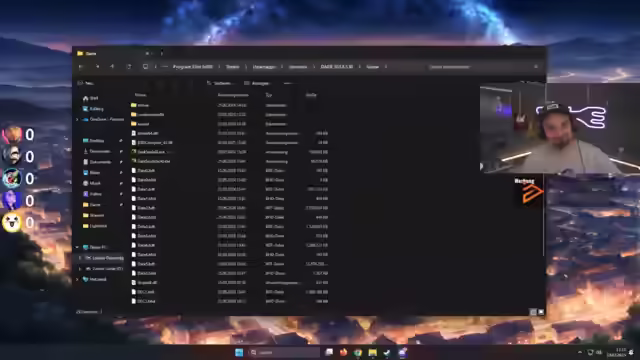Image resolution: width=640 pixels, height=360 pixels.
Task: Close the Game tab in Explorer
Action: pos(147,53)
